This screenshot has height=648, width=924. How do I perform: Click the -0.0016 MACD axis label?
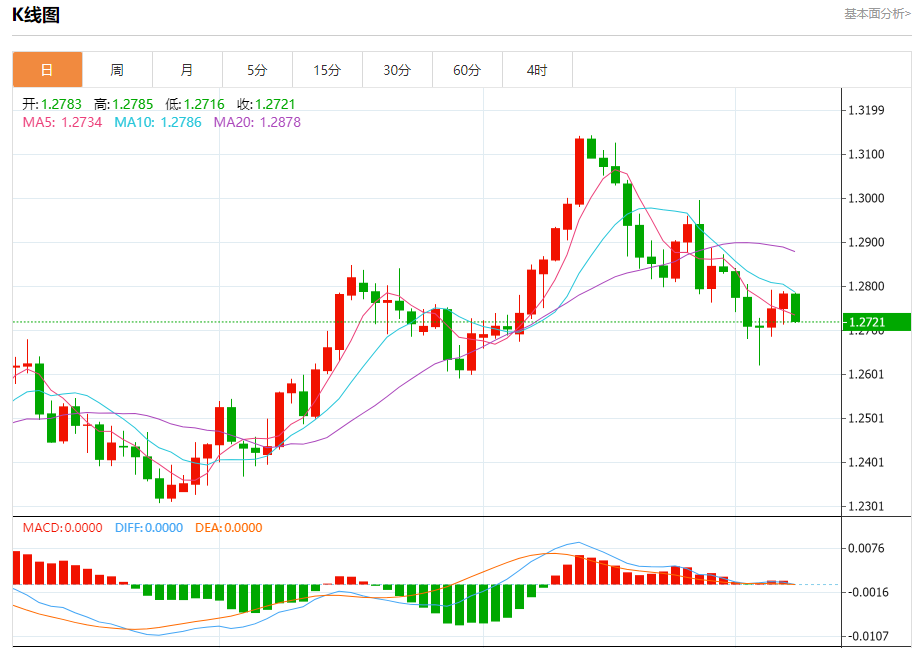(x=867, y=592)
